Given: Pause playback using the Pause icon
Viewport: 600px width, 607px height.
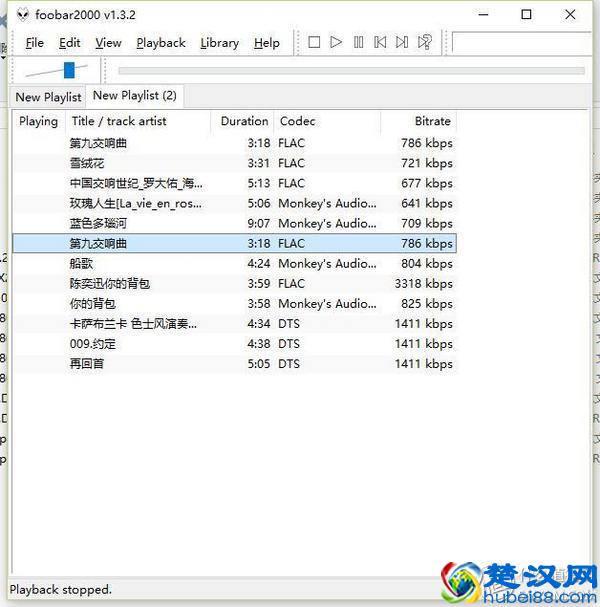Looking at the screenshot, I should click(358, 42).
